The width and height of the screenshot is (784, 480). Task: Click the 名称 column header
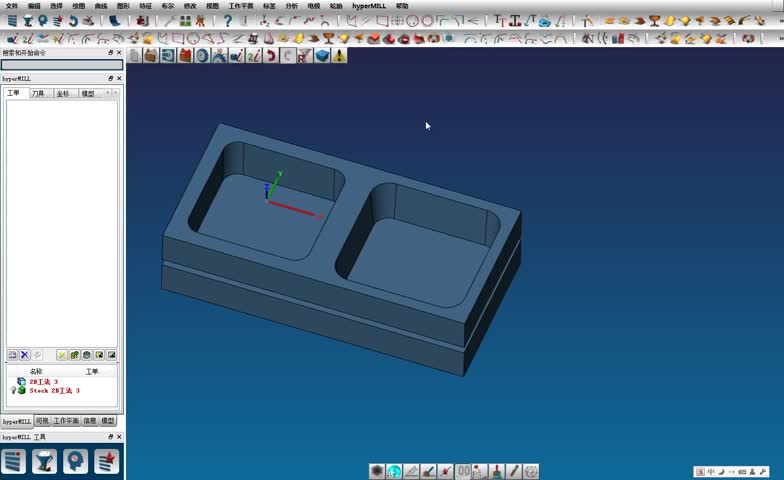click(36, 371)
